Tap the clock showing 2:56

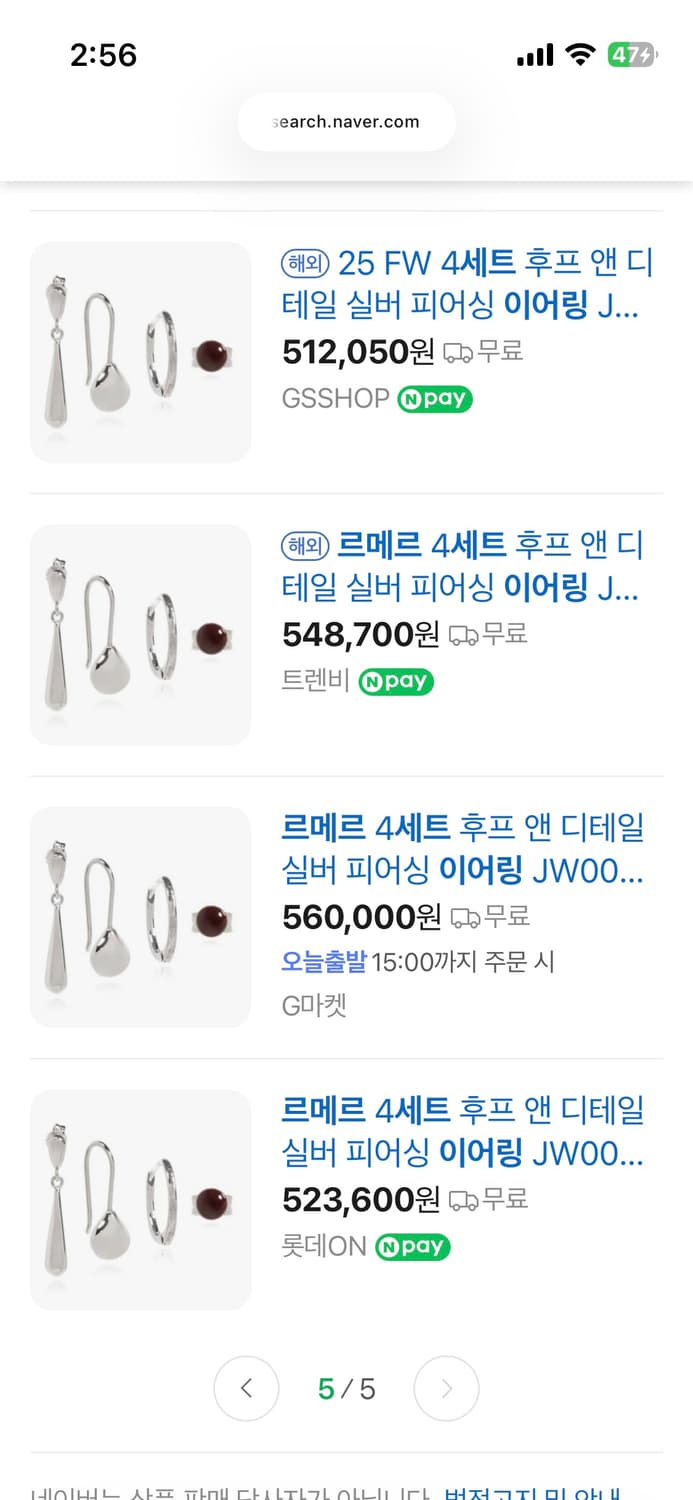click(x=104, y=56)
